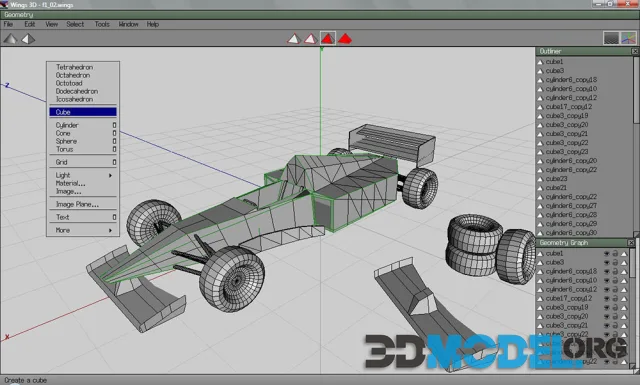Toggle visibility eye of cube3_copy19 in Geometry Graph
The height and width of the screenshot is (385, 640).
tap(607, 307)
